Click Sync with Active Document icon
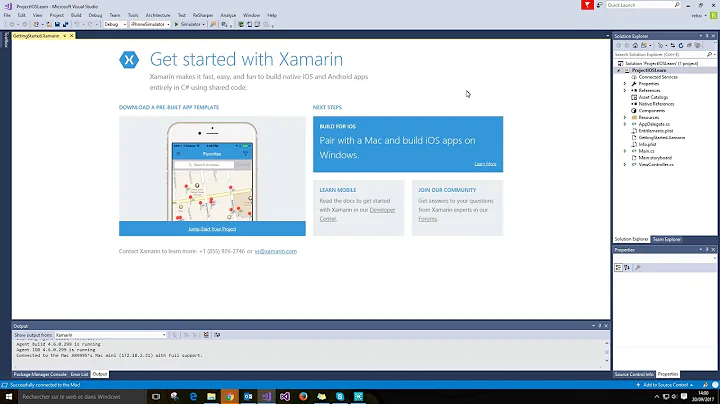This screenshot has width=720, height=404. pos(673,45)
